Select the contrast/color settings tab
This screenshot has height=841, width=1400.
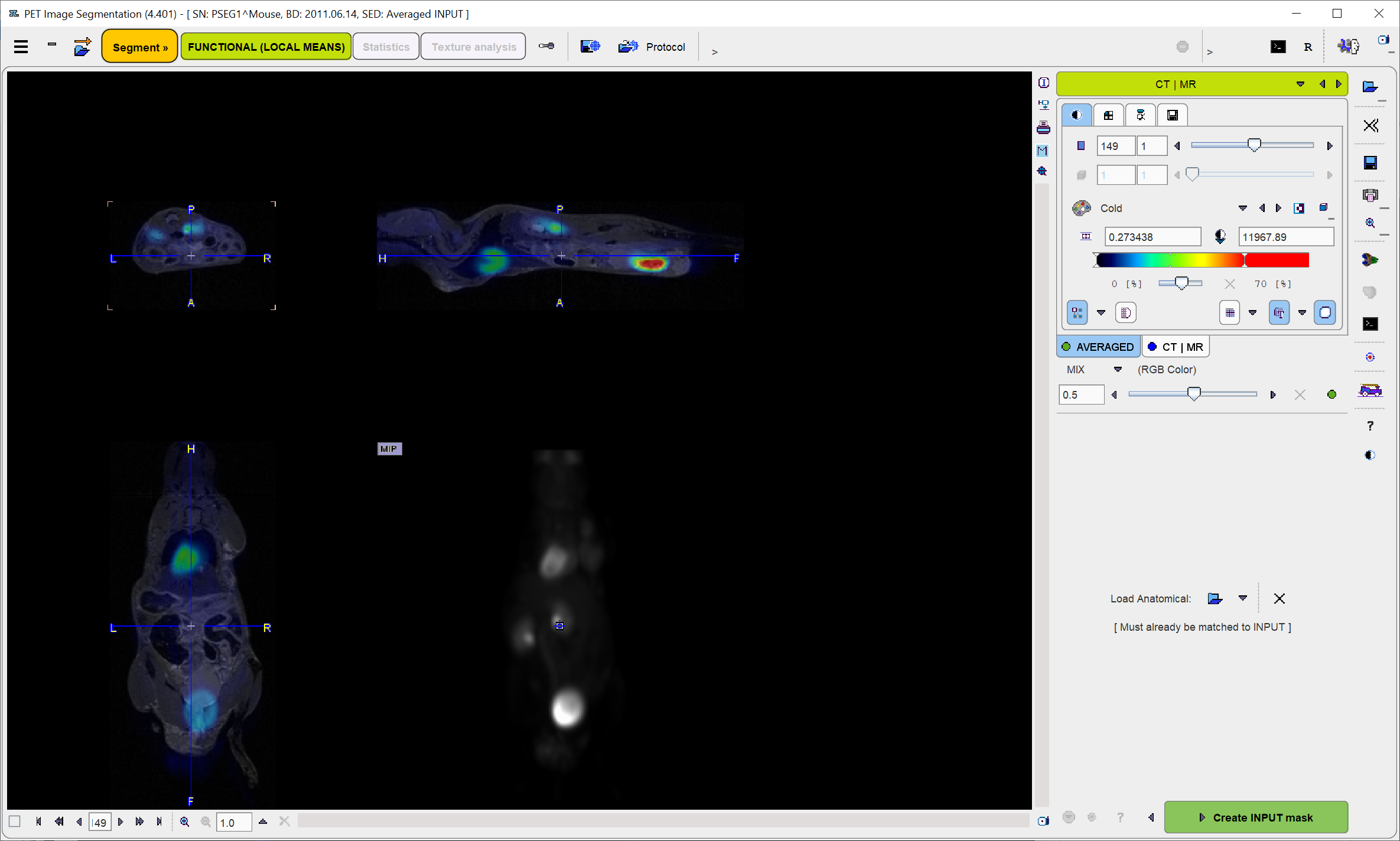click(x=1076, y=115)
